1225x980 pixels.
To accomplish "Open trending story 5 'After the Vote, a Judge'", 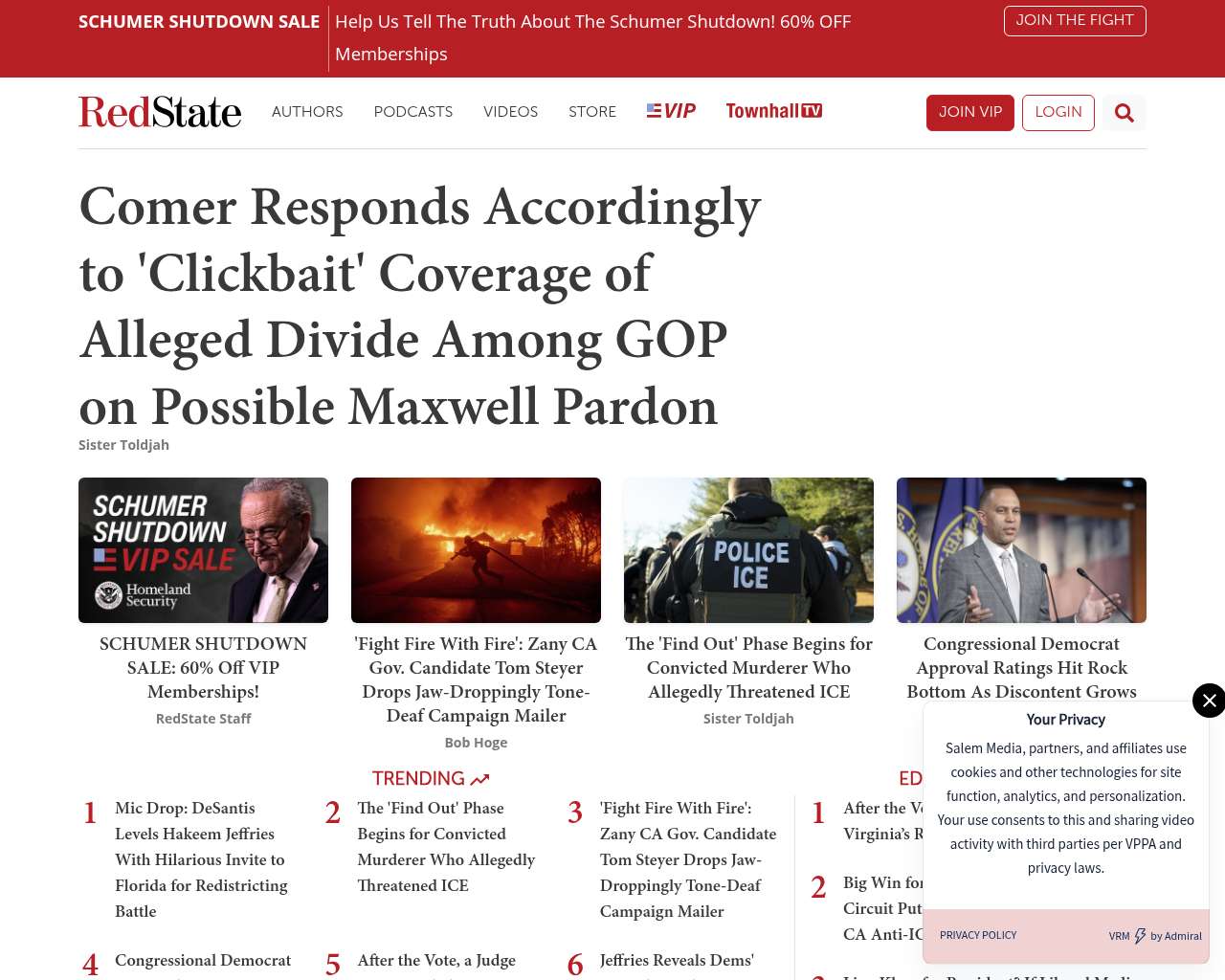I will click(x=436, y=962).
